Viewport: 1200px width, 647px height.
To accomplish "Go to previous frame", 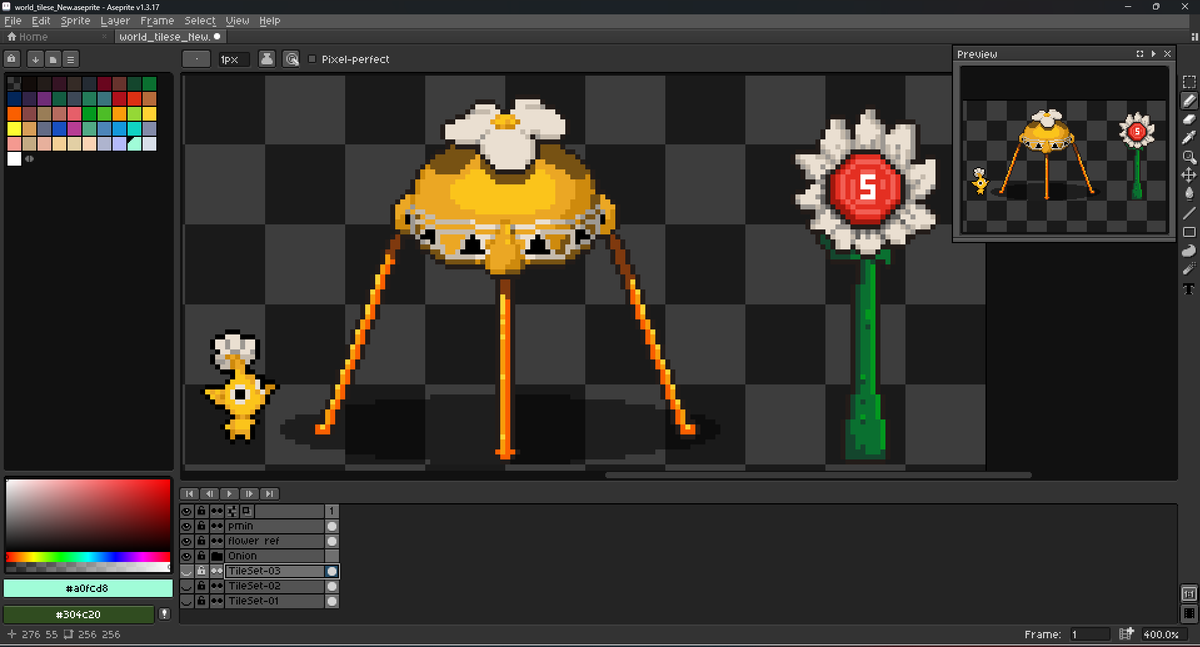I will pyautogui.click(x=209, y=494).
